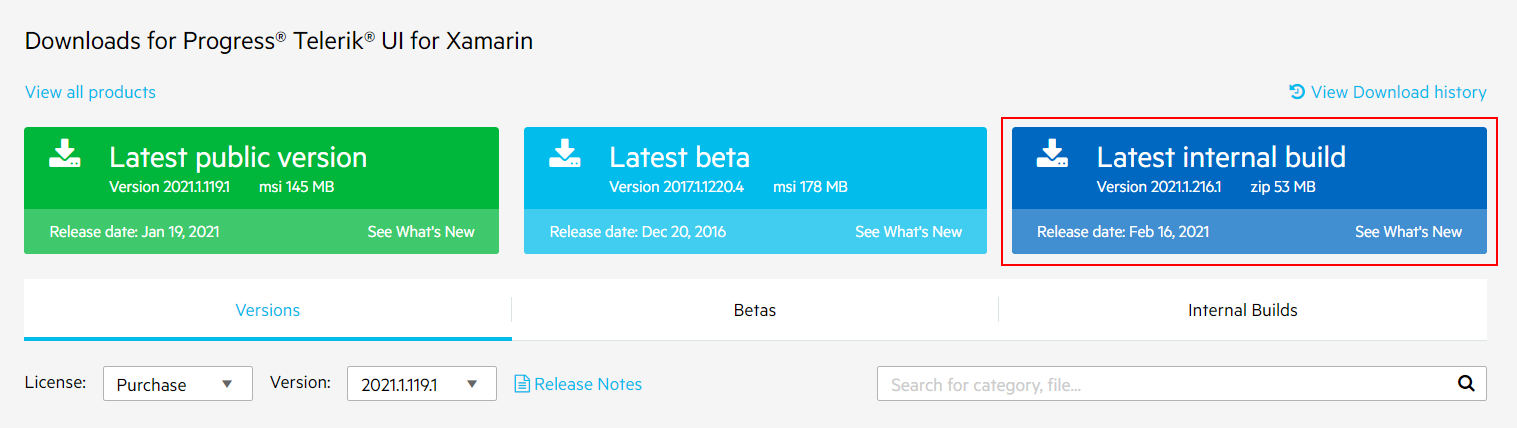1517x428 pixels.
Task: Download the Latest internal build via blue title
Action: click(1221, 157)
